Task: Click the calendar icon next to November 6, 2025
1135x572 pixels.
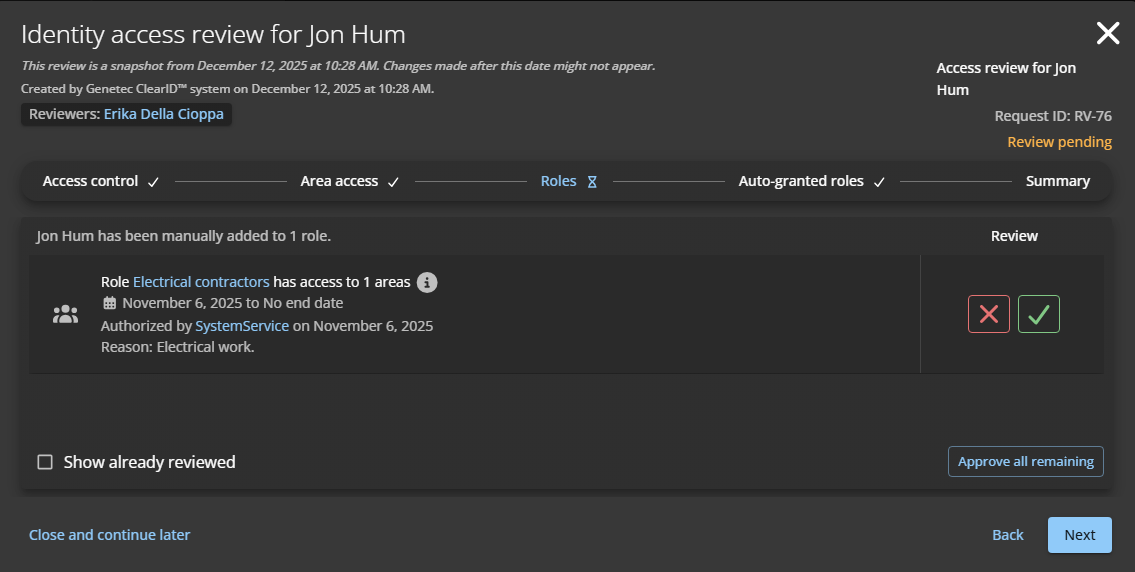Action: [110, 303]
